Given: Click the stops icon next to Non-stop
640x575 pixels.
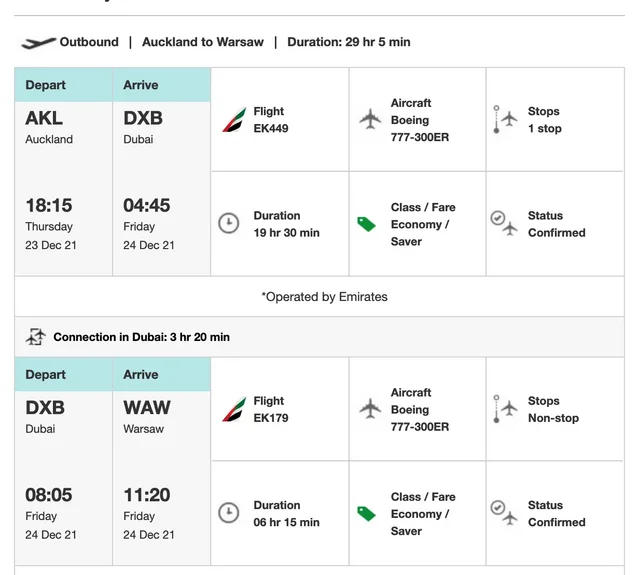Looking at the screenshot, I should tap(505, 409).
